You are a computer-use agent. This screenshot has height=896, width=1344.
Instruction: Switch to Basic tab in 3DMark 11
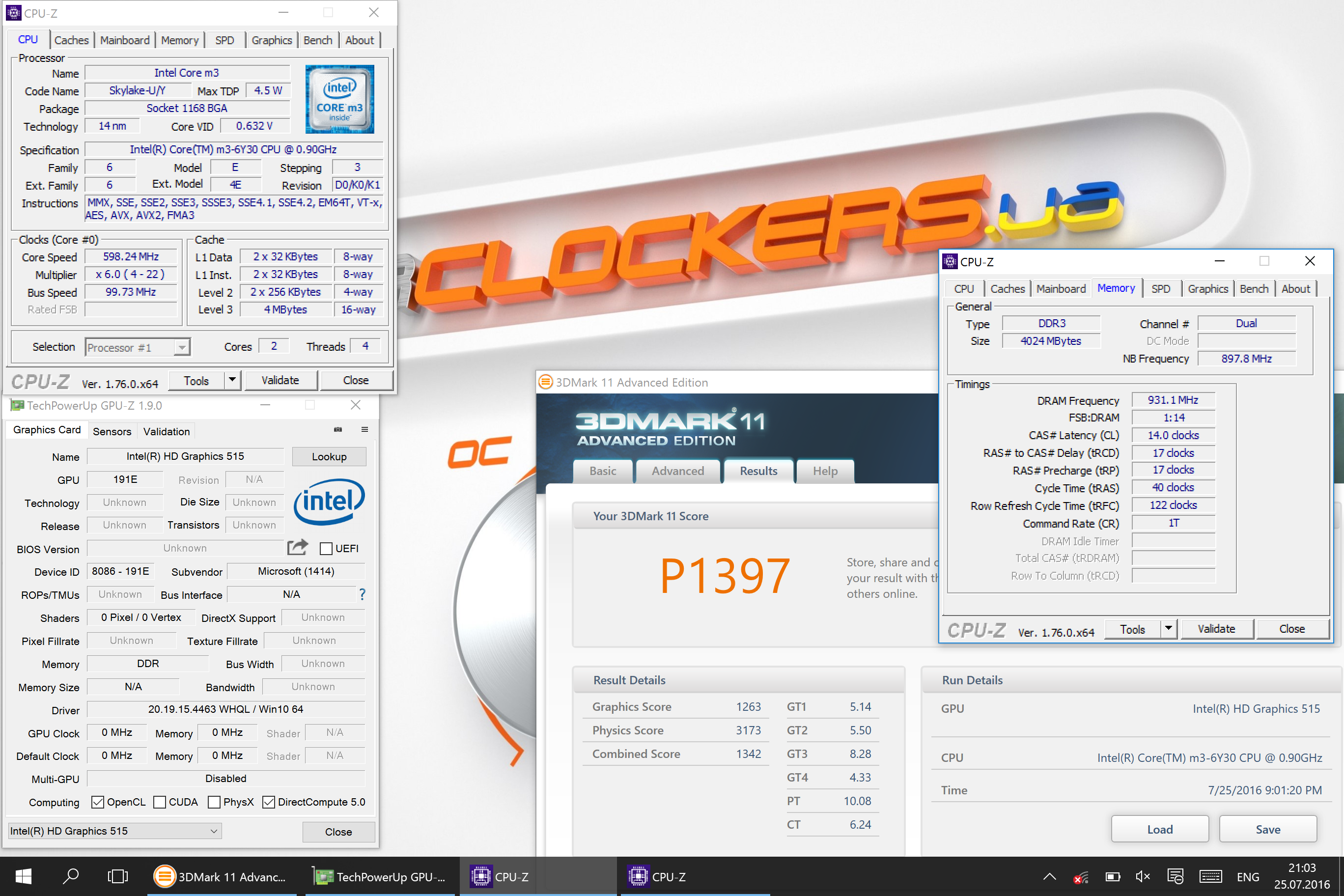[603, 471]
